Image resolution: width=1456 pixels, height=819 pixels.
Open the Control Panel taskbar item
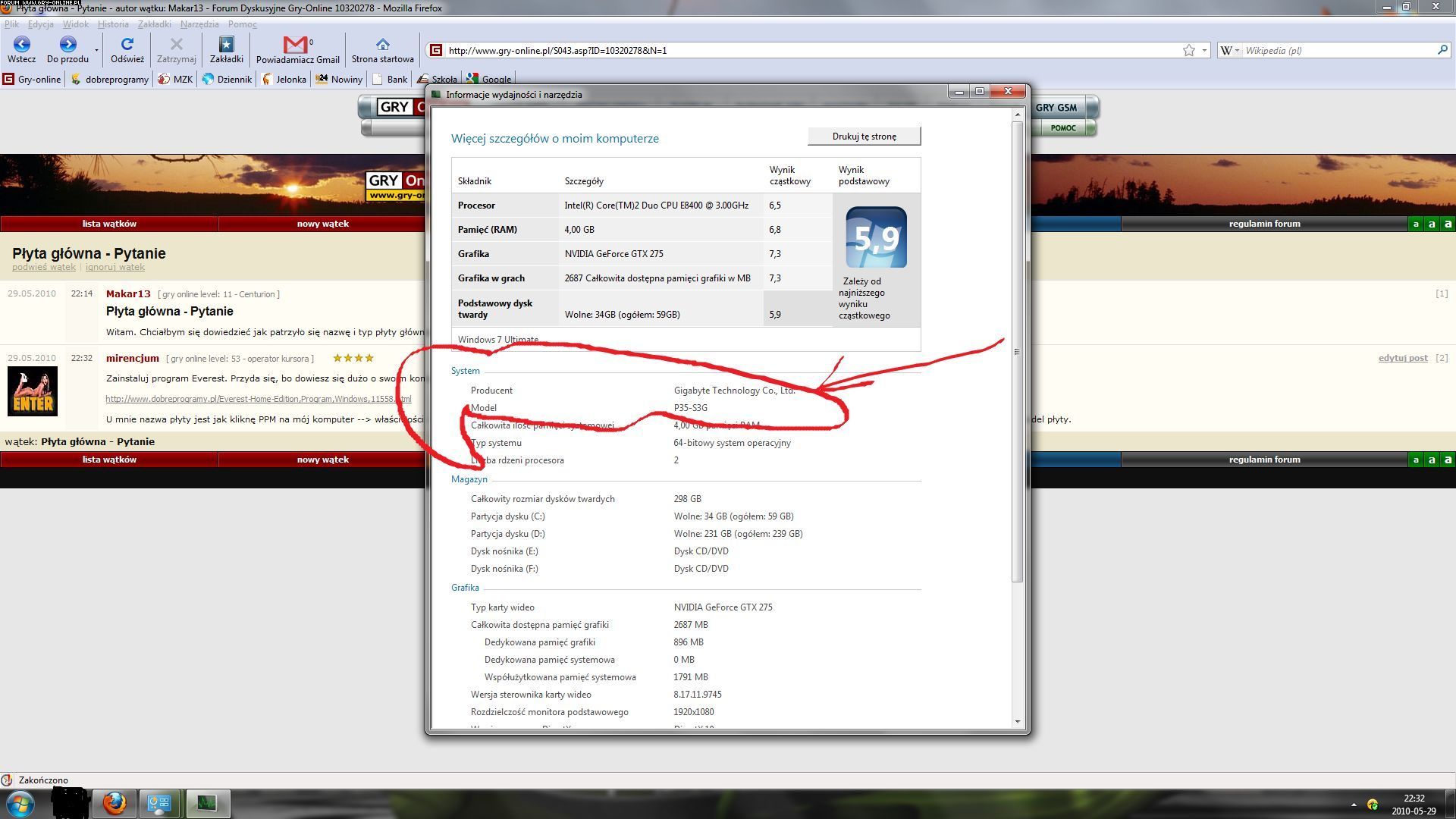[x=159, y=804]
